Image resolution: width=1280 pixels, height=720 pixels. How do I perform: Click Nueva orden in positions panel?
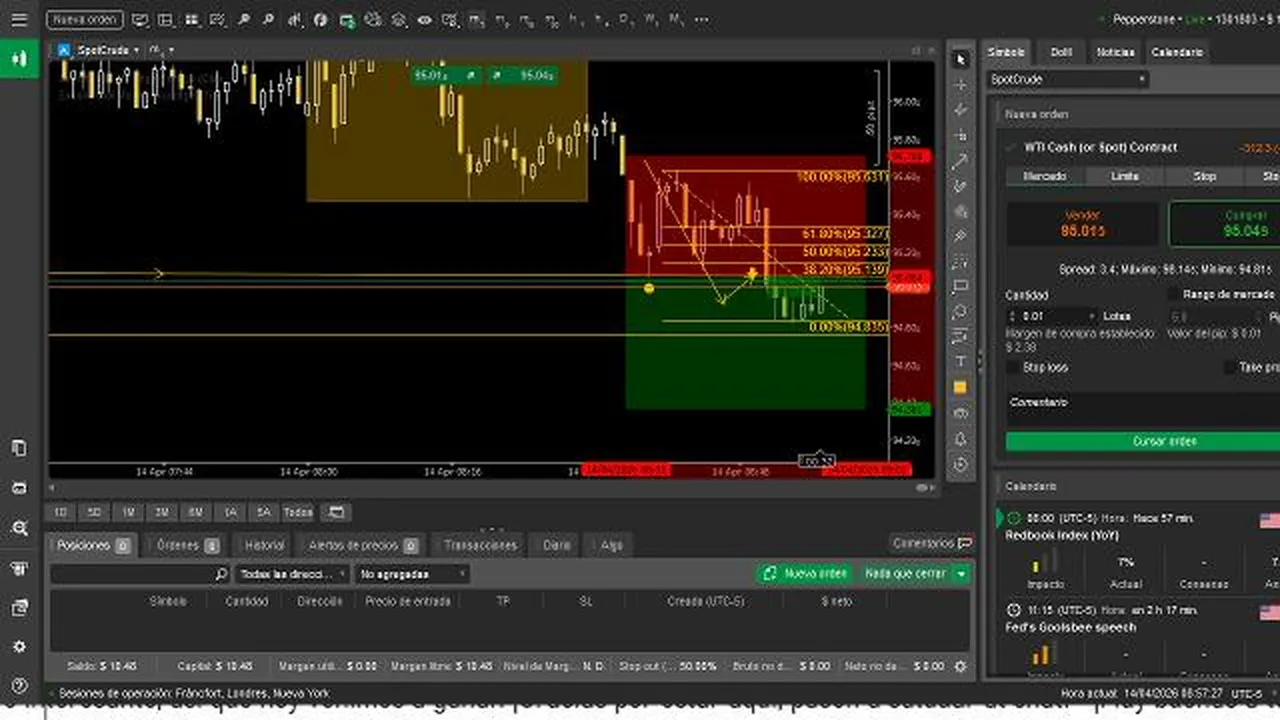click(x=804, y=574)
